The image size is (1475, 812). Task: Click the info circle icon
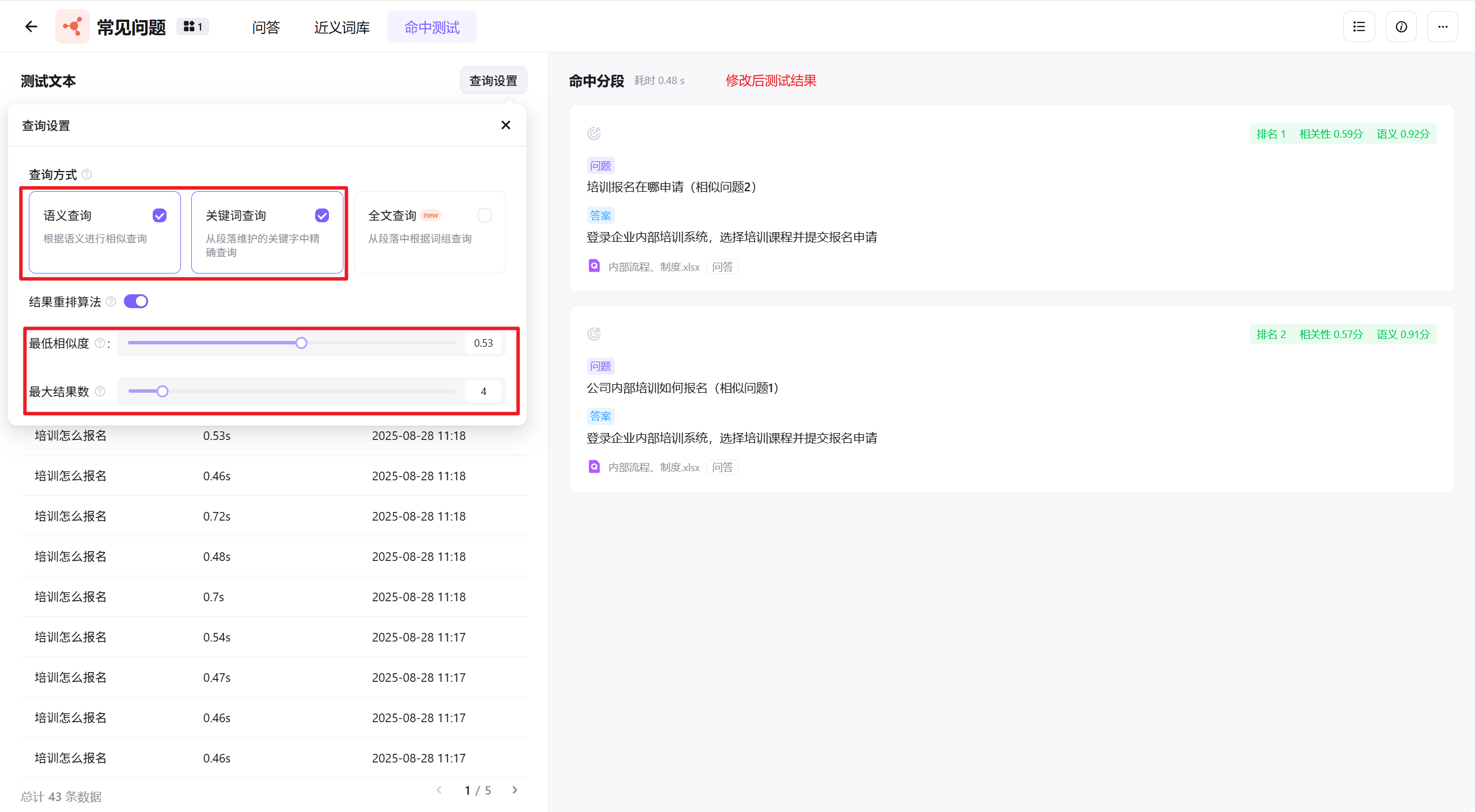click(x=1401, y=26)
